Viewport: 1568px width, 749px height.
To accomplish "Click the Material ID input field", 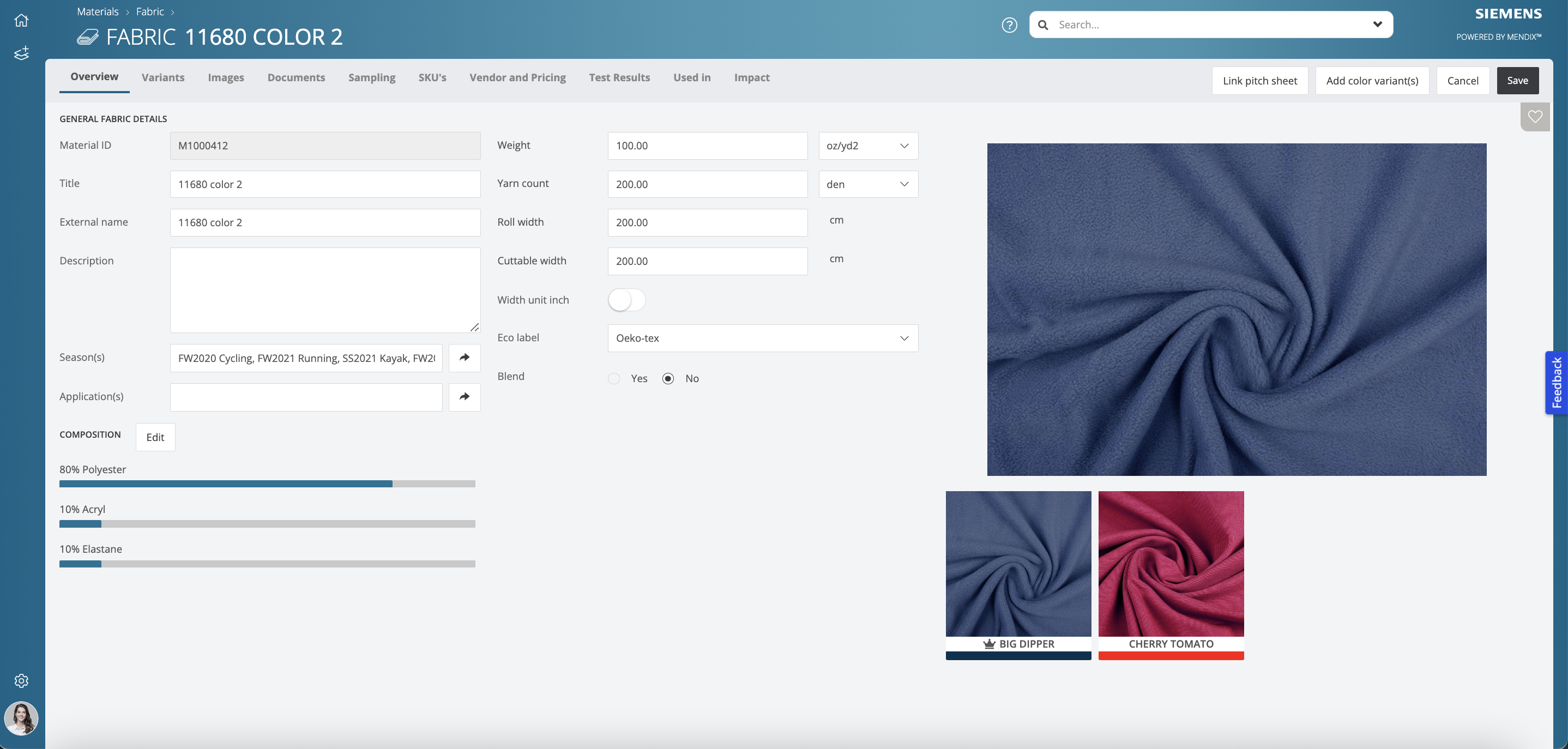I will [x=325, y=145].
